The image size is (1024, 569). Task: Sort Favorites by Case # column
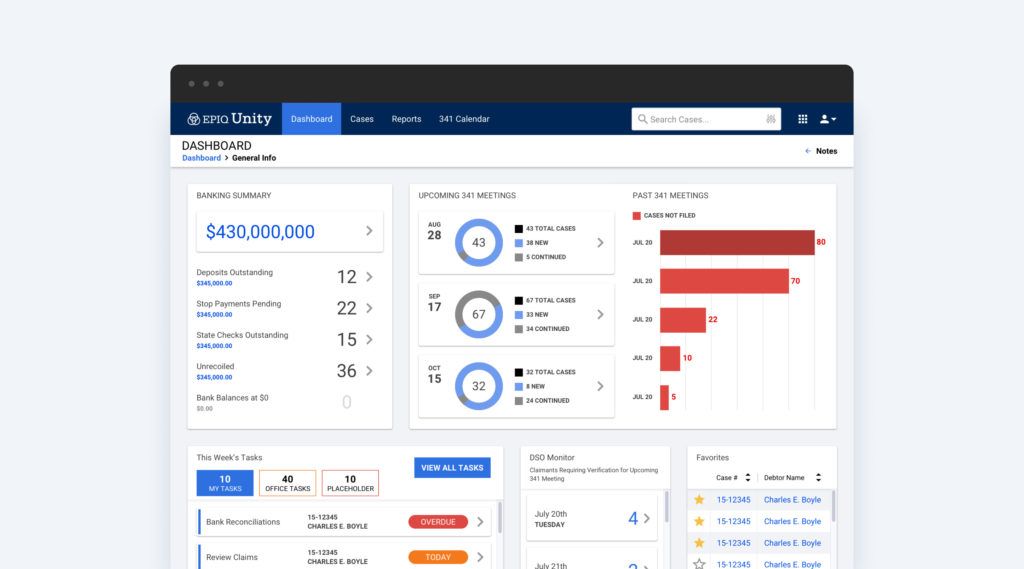click(747, 478)
